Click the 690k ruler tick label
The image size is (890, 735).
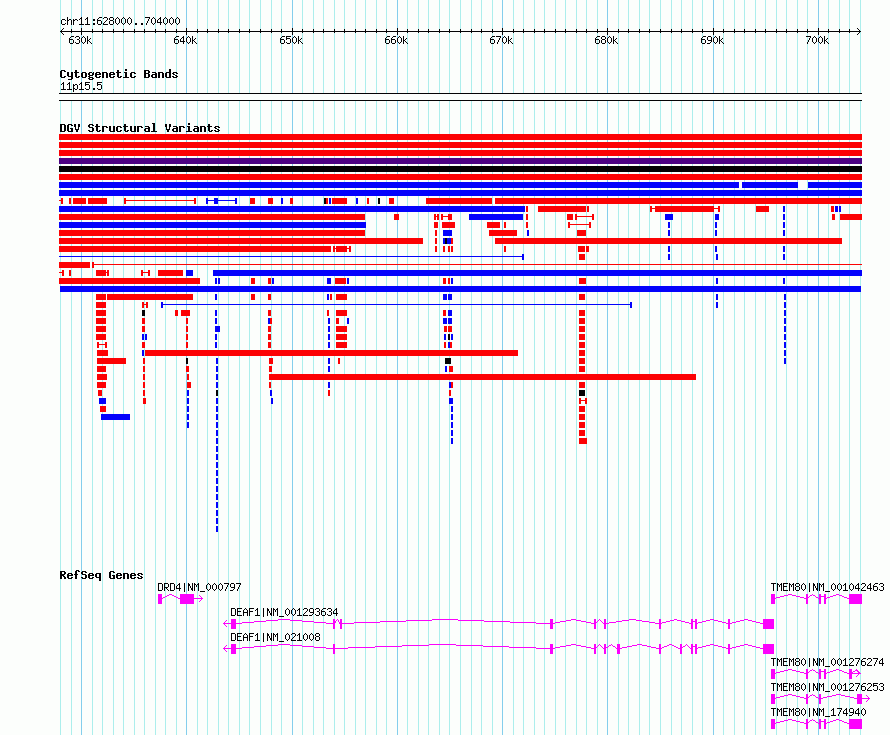coord(712,40)
